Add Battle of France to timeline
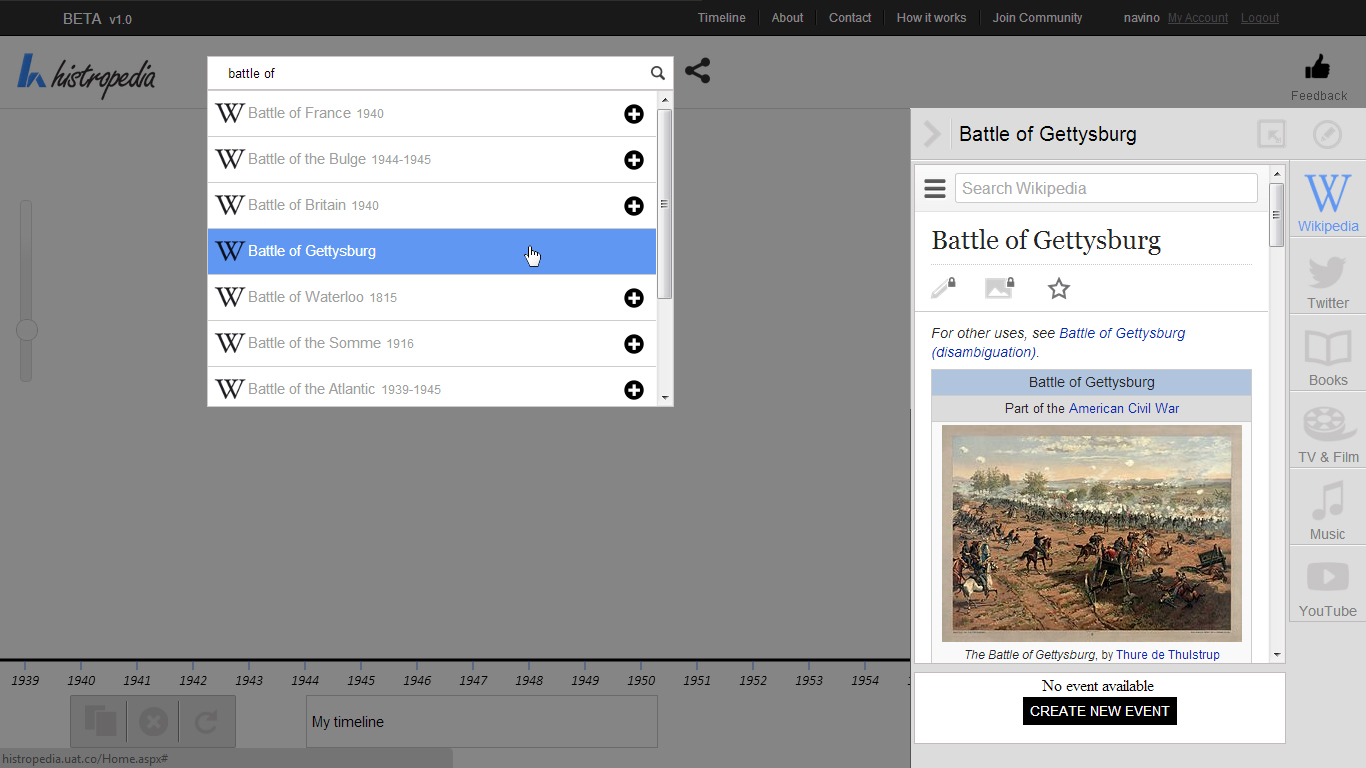Viewport: 1366px width, 768px height. click(x=633, y=114)
